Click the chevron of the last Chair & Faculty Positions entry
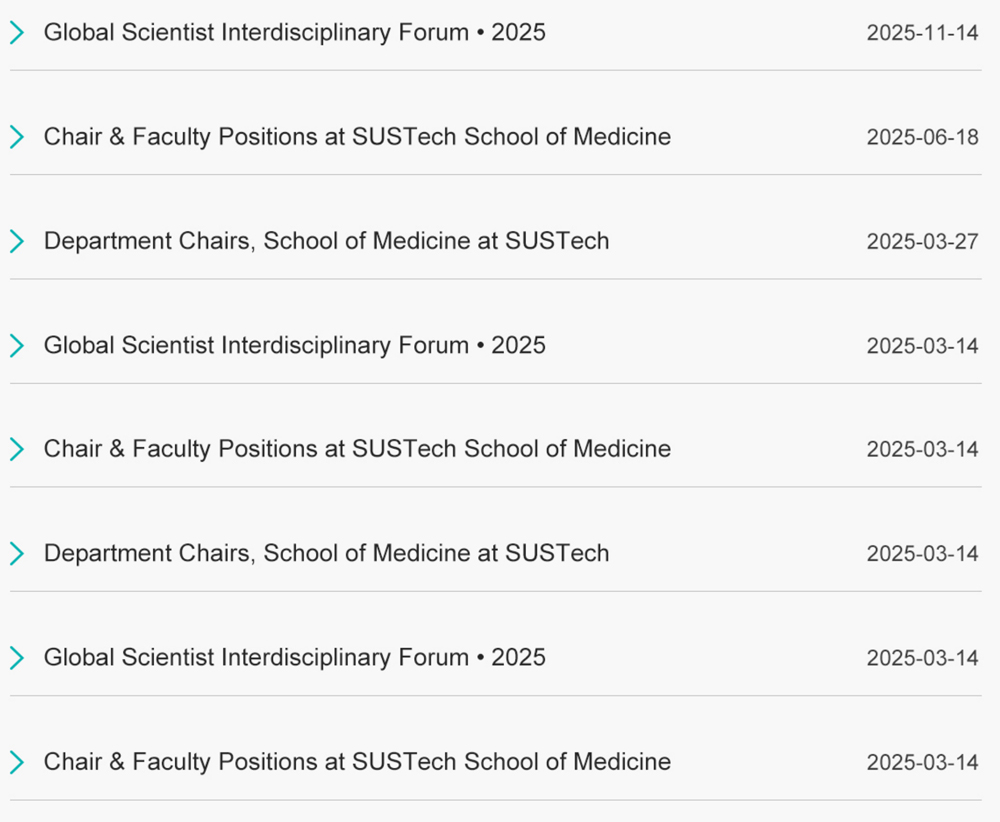 pyautogui.click(x=17, y=762)
